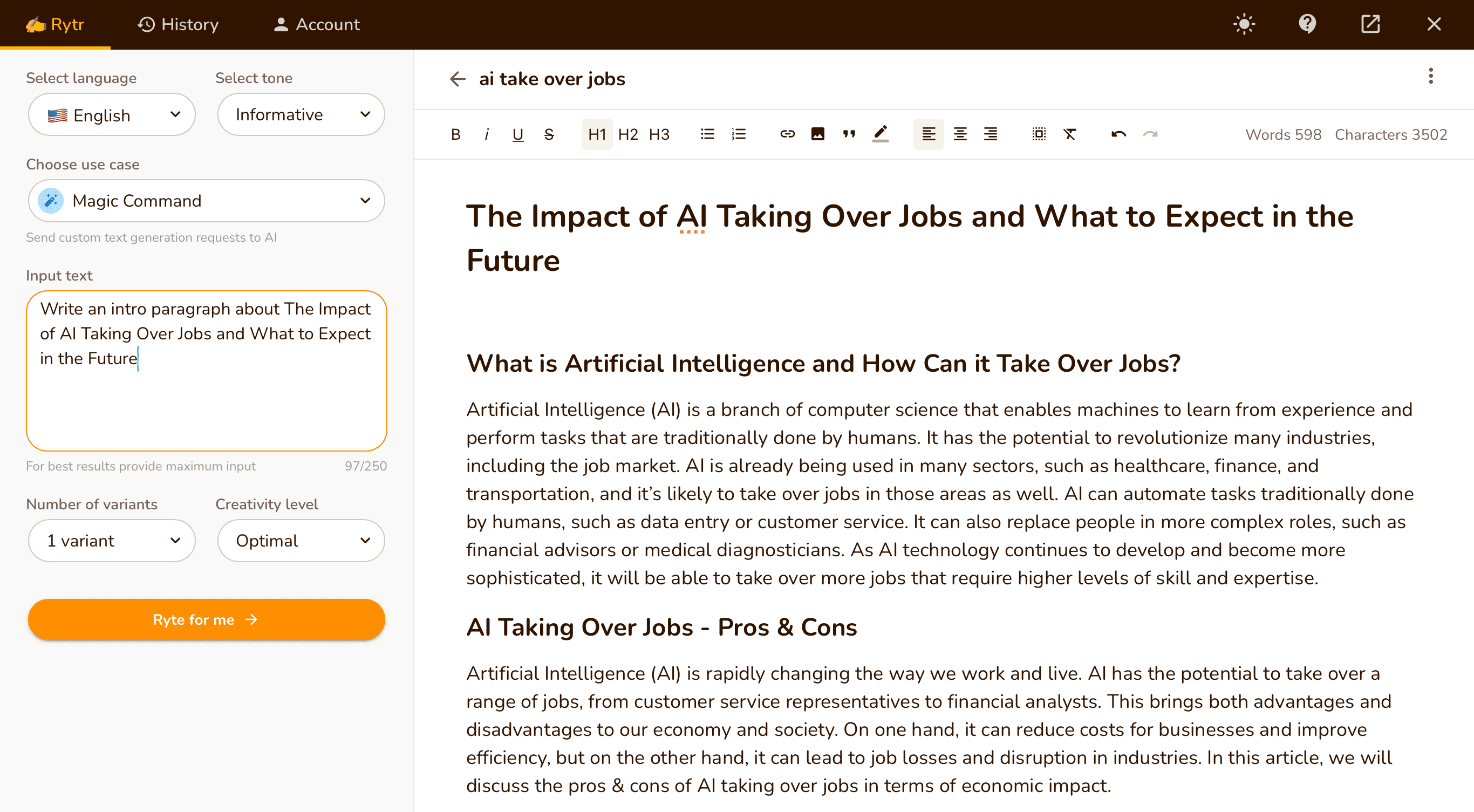Open the Select language dropdown

click(112, 115)
